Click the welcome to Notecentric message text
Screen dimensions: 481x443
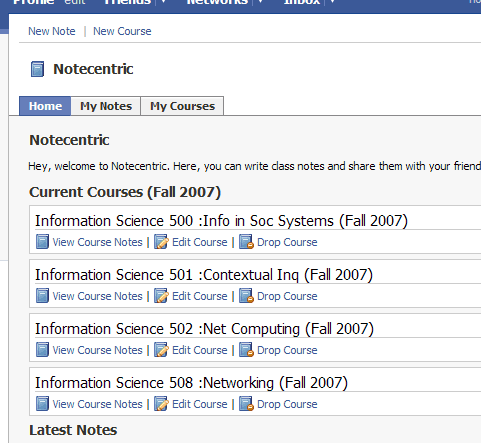click(x=255, y=166)
